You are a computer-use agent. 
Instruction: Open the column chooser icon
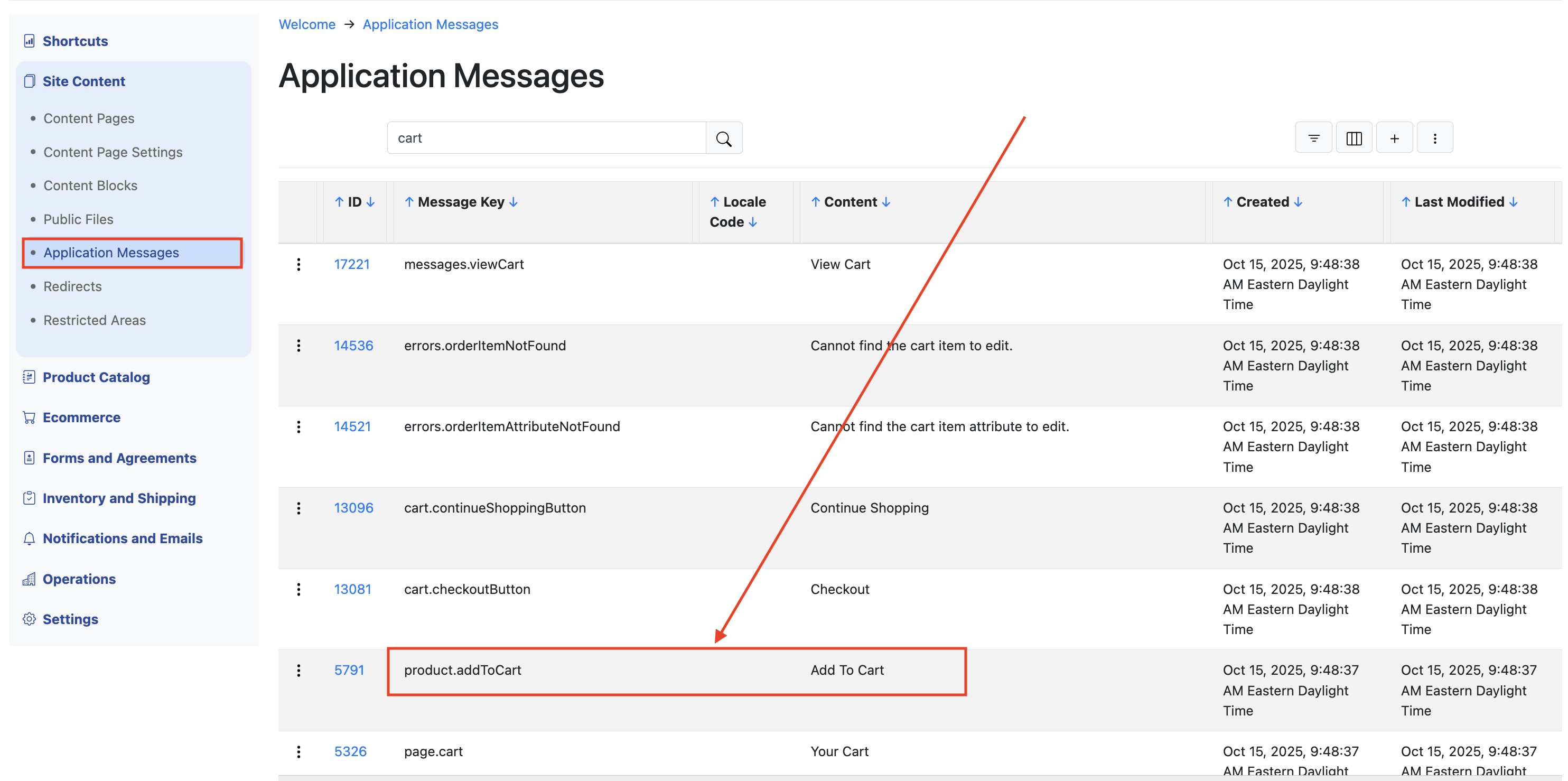(x=1354, y=138)
